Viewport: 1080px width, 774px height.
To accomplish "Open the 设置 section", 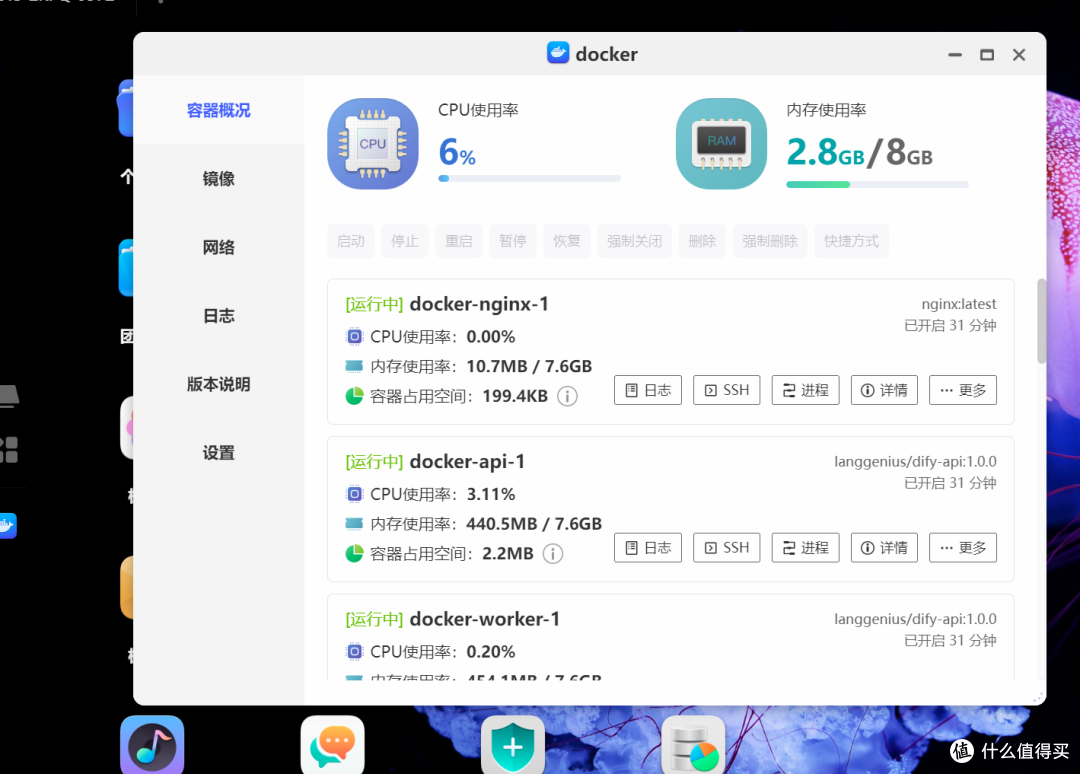I will click(218, 452).
